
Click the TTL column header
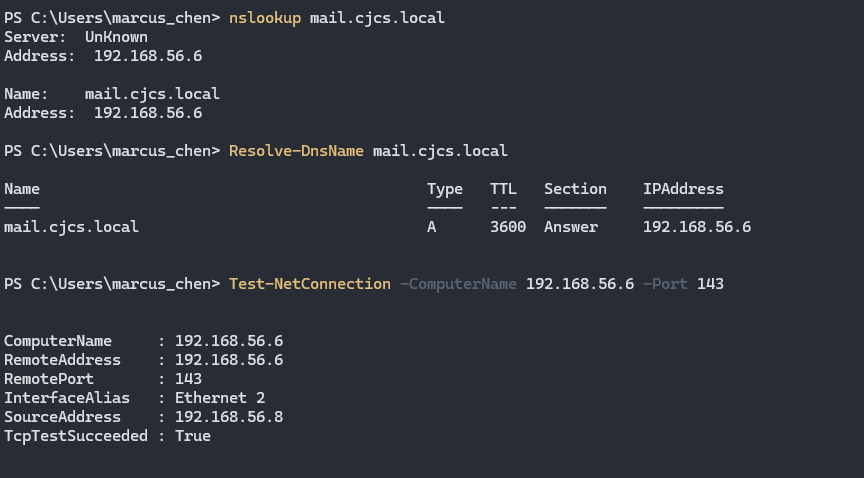coord(503,189)
